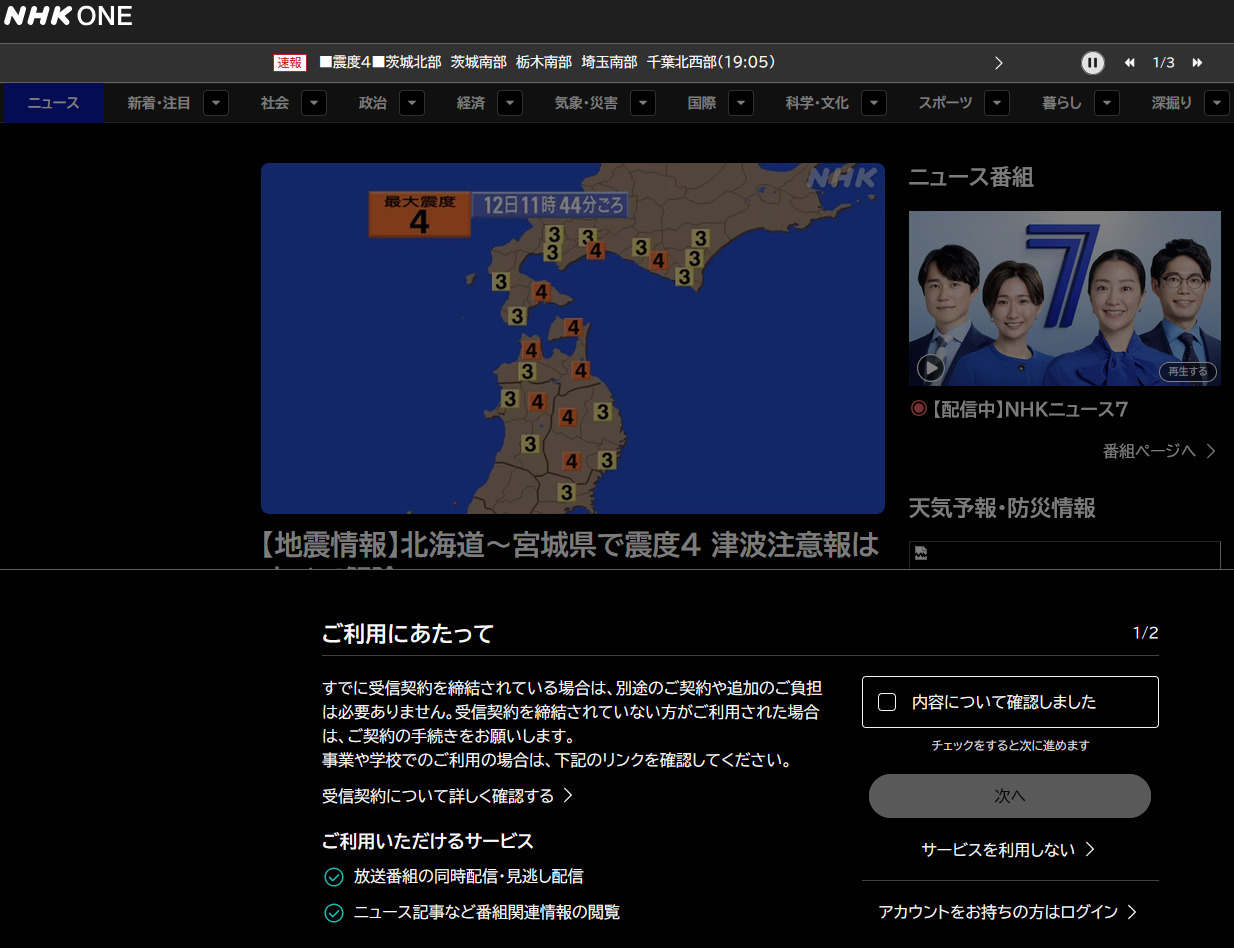Click the 次へ button
This screenshot has height=948, width=1234.
click(1009, 796)
